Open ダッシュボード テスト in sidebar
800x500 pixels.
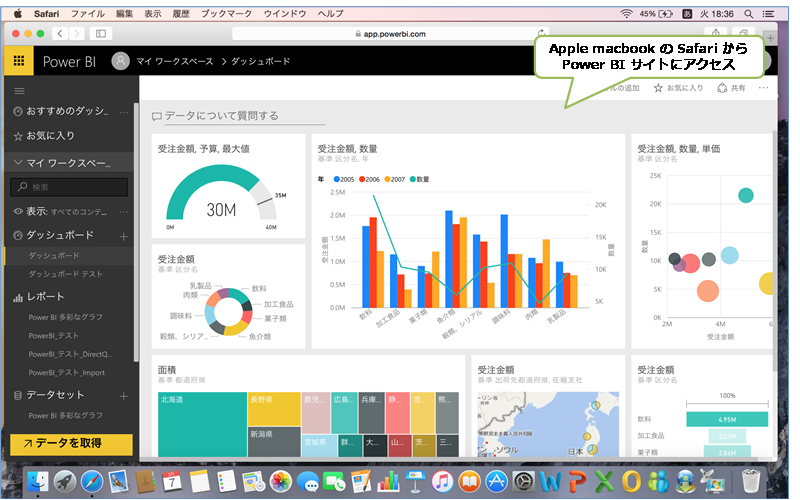65,274
